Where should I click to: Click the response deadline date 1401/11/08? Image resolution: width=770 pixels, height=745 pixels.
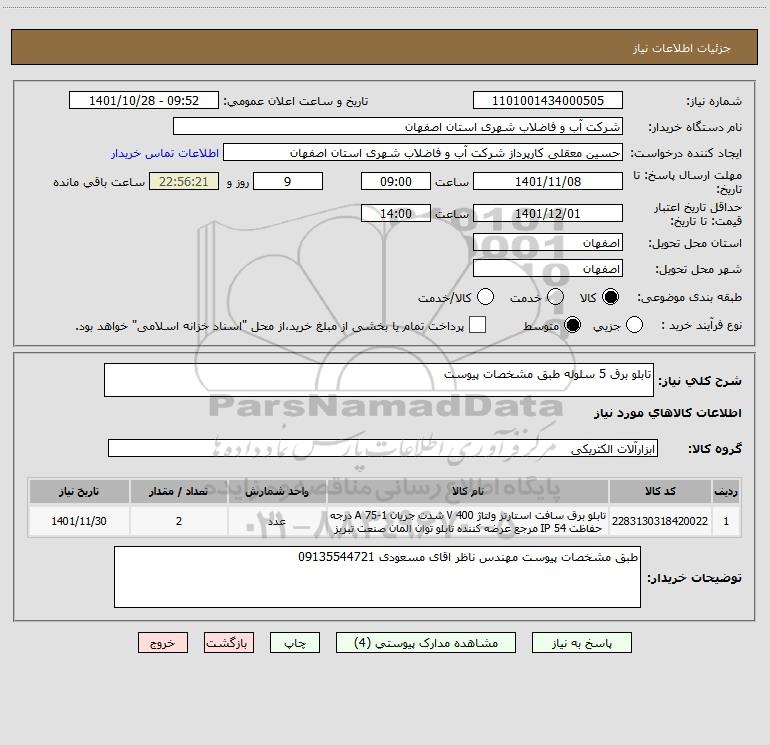(x=548, y=181)
